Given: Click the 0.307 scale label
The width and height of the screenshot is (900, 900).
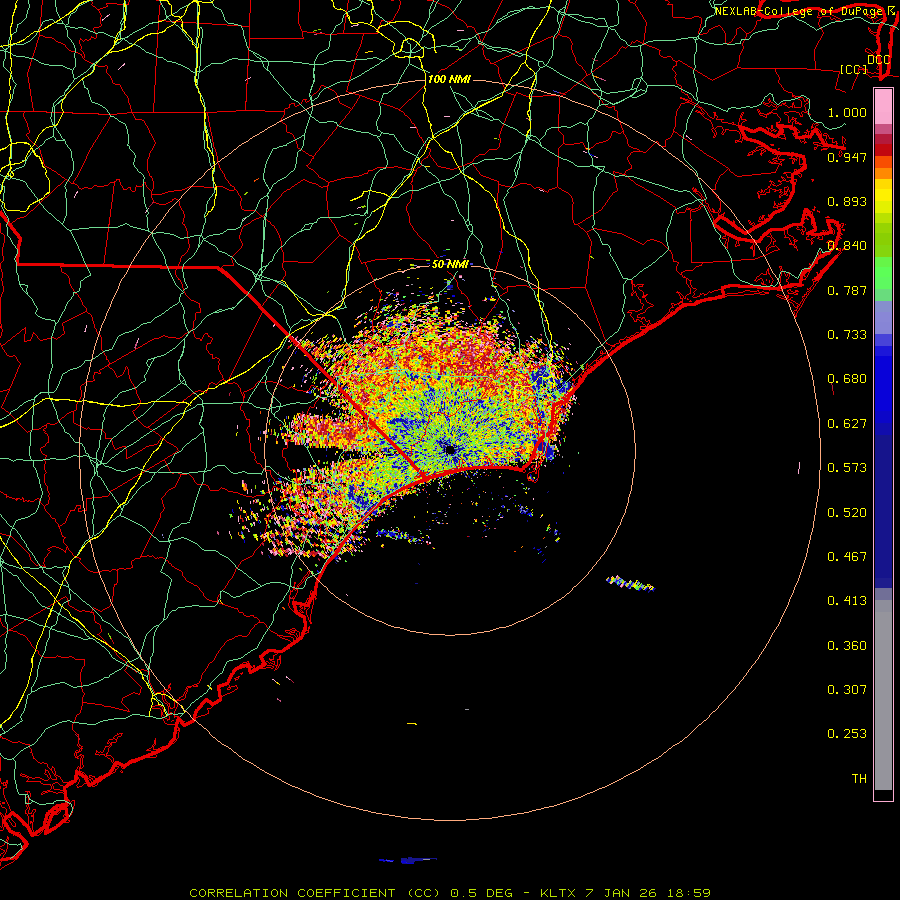Looking at the screenshot, I should tap(847, 690).
